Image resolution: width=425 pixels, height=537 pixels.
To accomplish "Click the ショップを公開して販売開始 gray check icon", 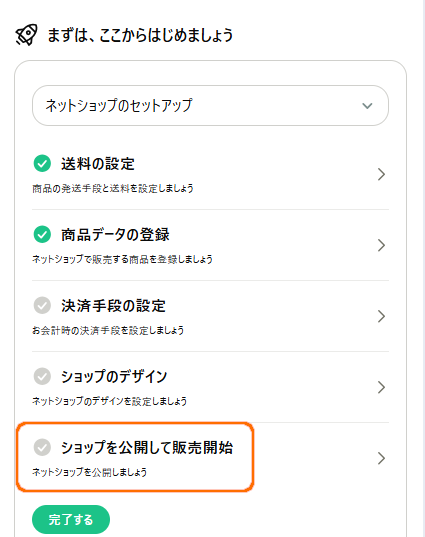I will click(x=42, y=447).
